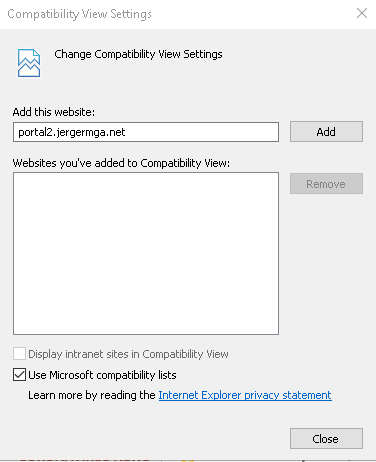Click the 'Learn more by reading the' text
Screen dimensions: 376x462
tap(92, 395)
